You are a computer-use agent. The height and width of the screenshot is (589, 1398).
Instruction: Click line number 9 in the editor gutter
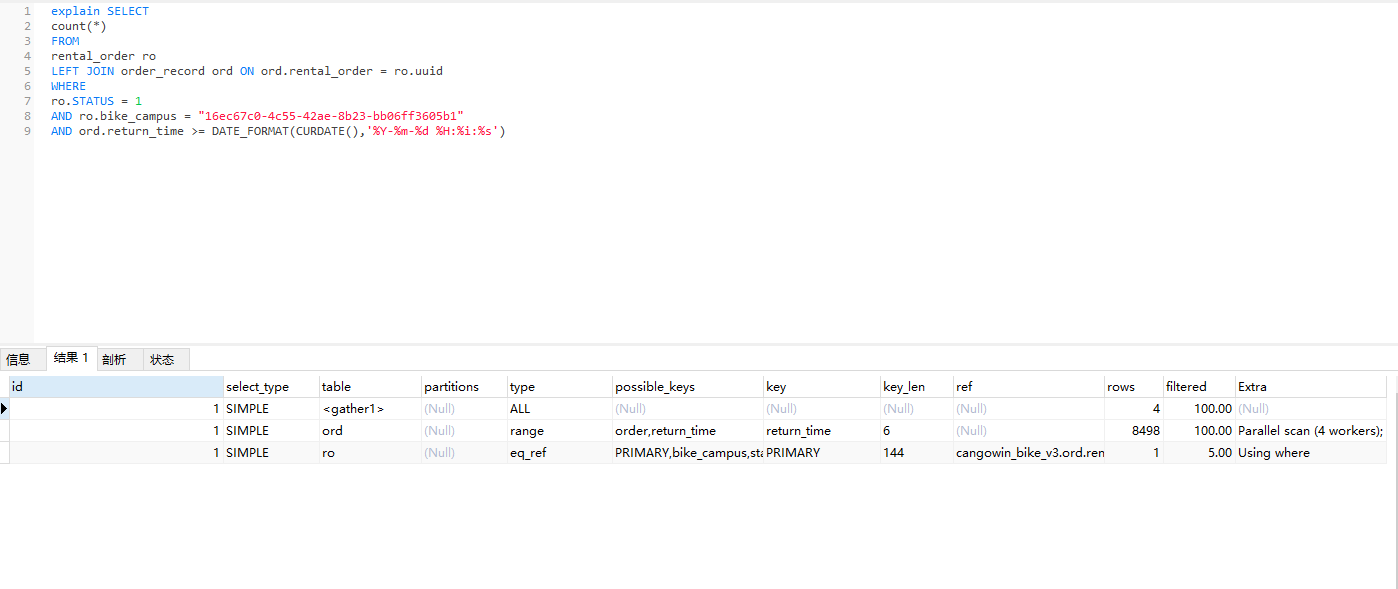[28, 131]
